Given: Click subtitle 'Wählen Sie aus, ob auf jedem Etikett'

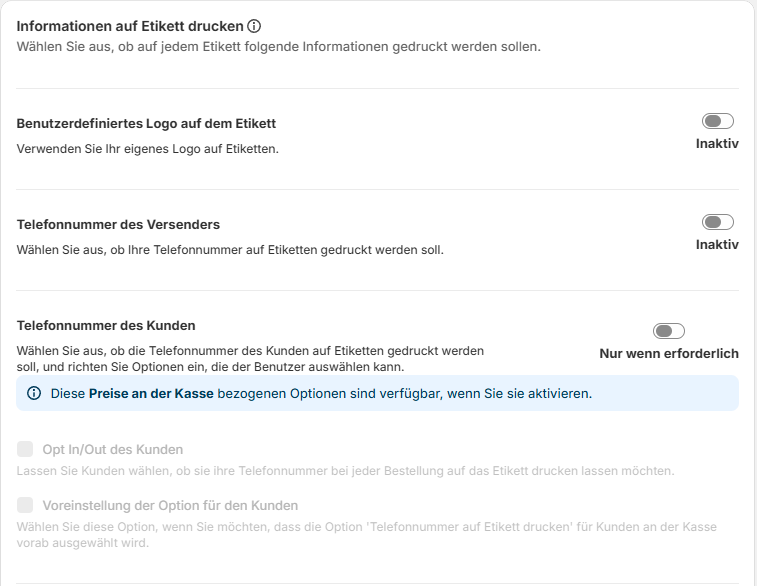Looking at the screenshot, I should pyautogui.click(x=279, y=47).
